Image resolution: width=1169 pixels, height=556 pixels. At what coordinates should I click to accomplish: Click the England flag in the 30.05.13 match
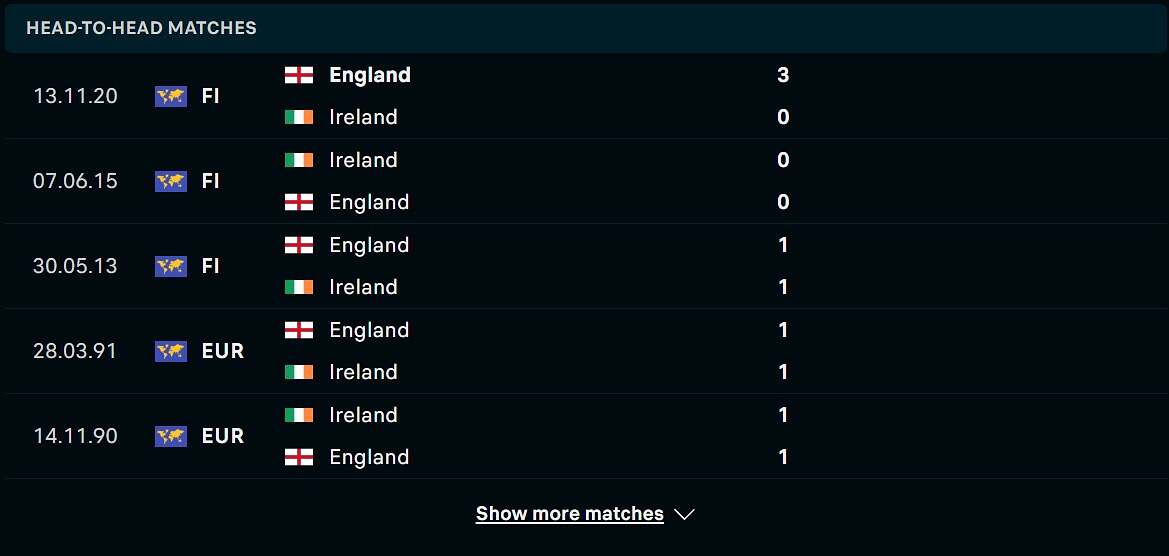coord(299,245)
